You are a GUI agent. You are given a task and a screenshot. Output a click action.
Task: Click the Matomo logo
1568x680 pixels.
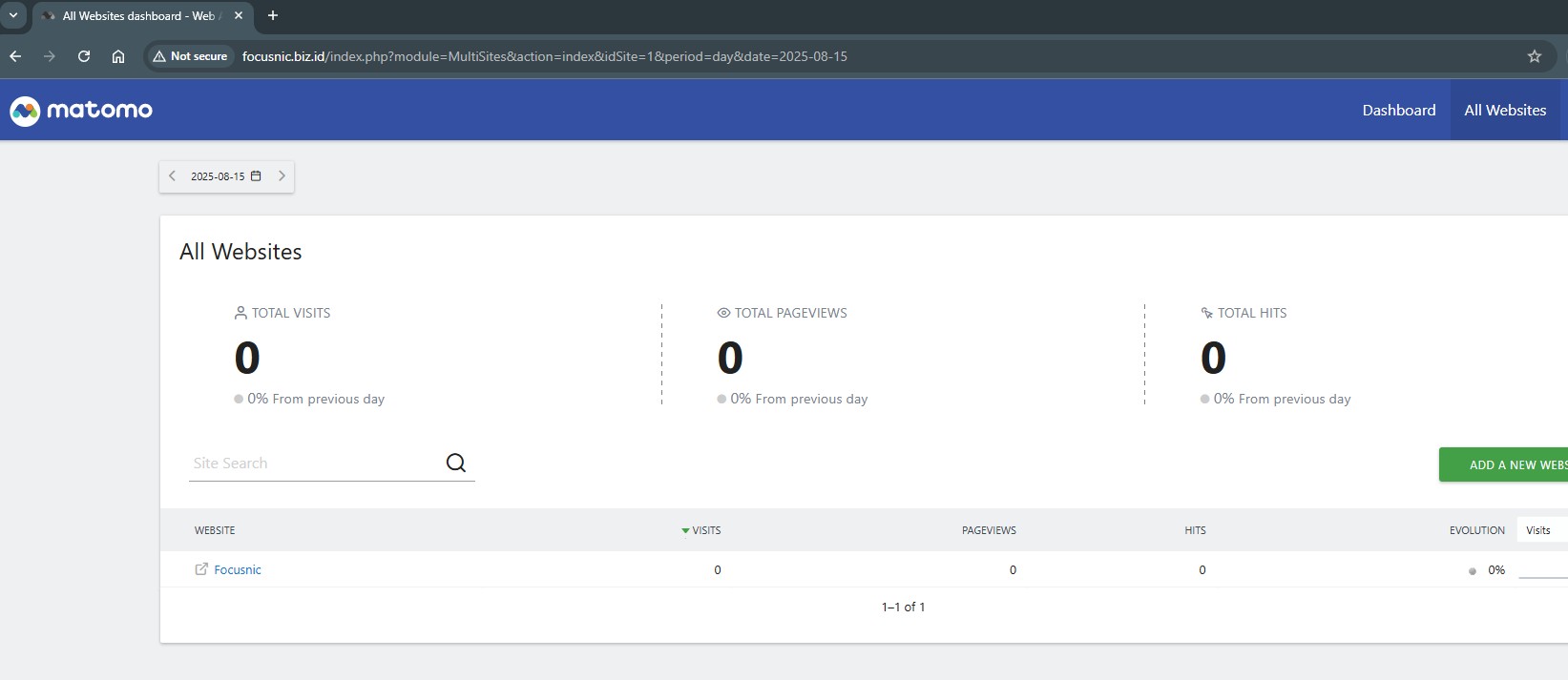pos(81,111)
